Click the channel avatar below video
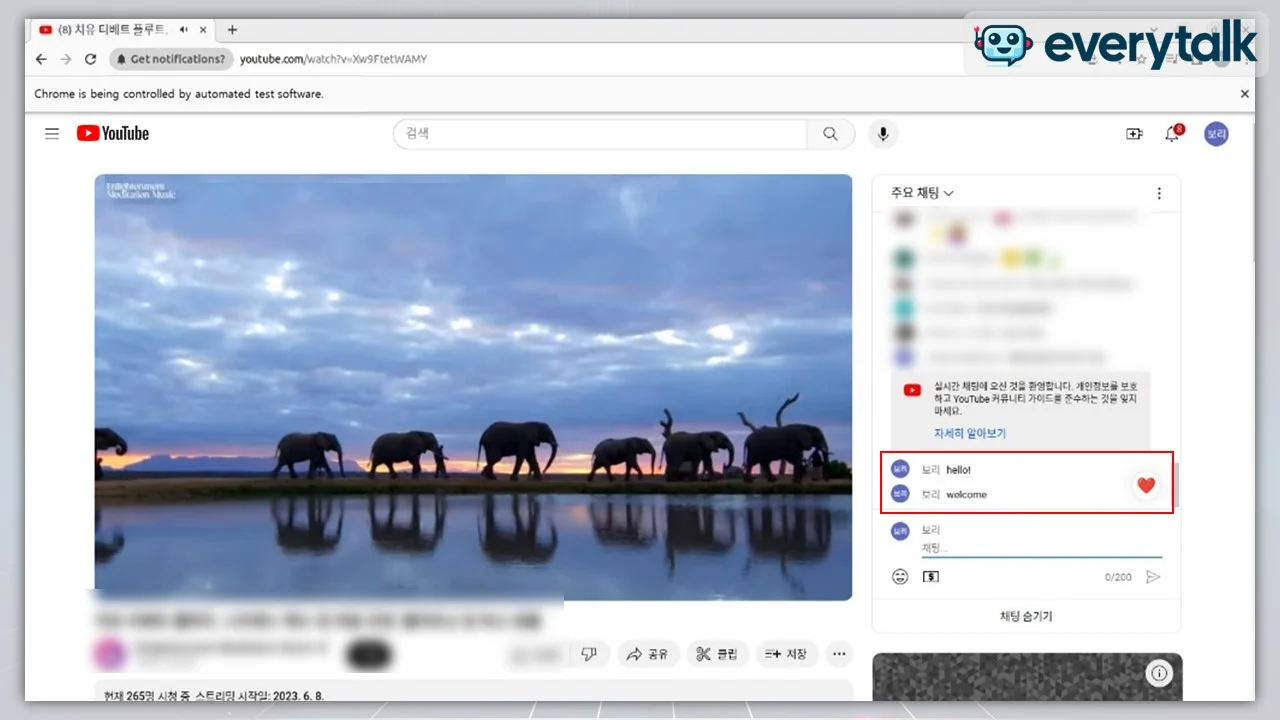Screen dimensions: 1280x720 [109, 654]
